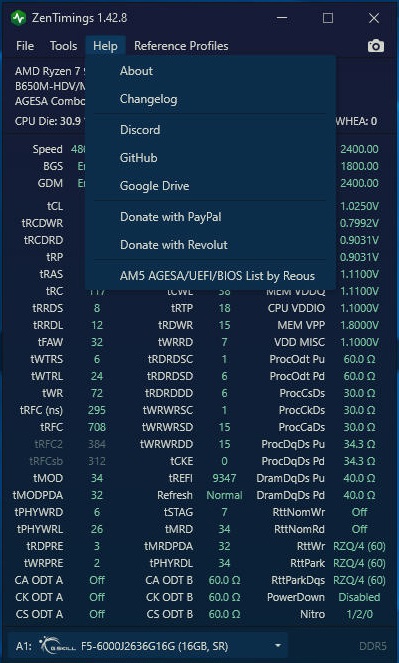
Task: Click the G.Skill logo in module selector
Action: [57, 646]
